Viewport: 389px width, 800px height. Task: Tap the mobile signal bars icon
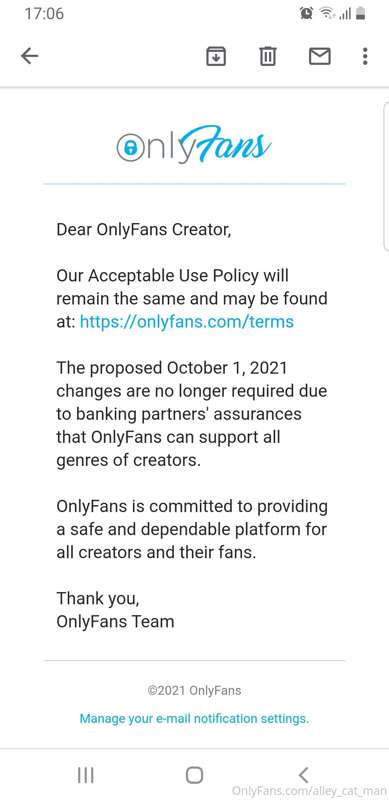(x=346, y=14)
